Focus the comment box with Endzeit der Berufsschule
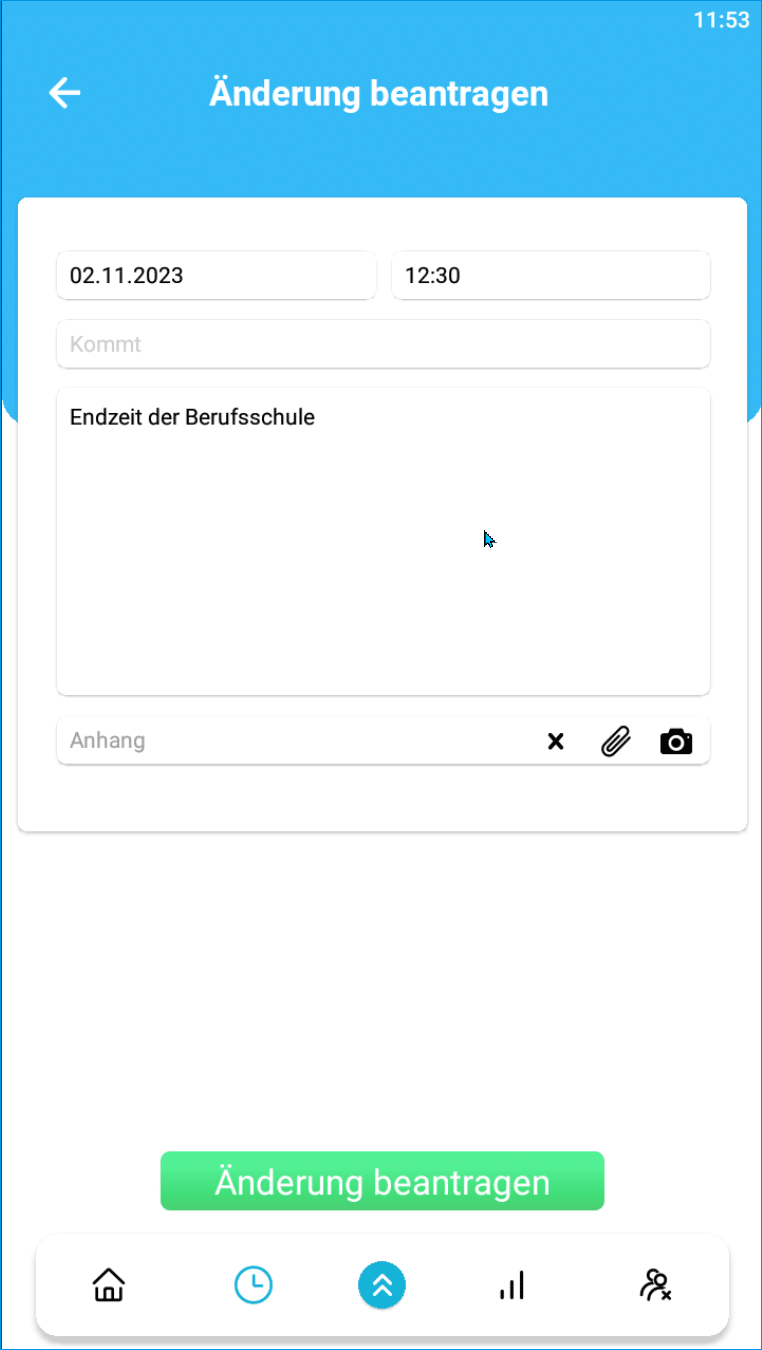 click(383, 541)
